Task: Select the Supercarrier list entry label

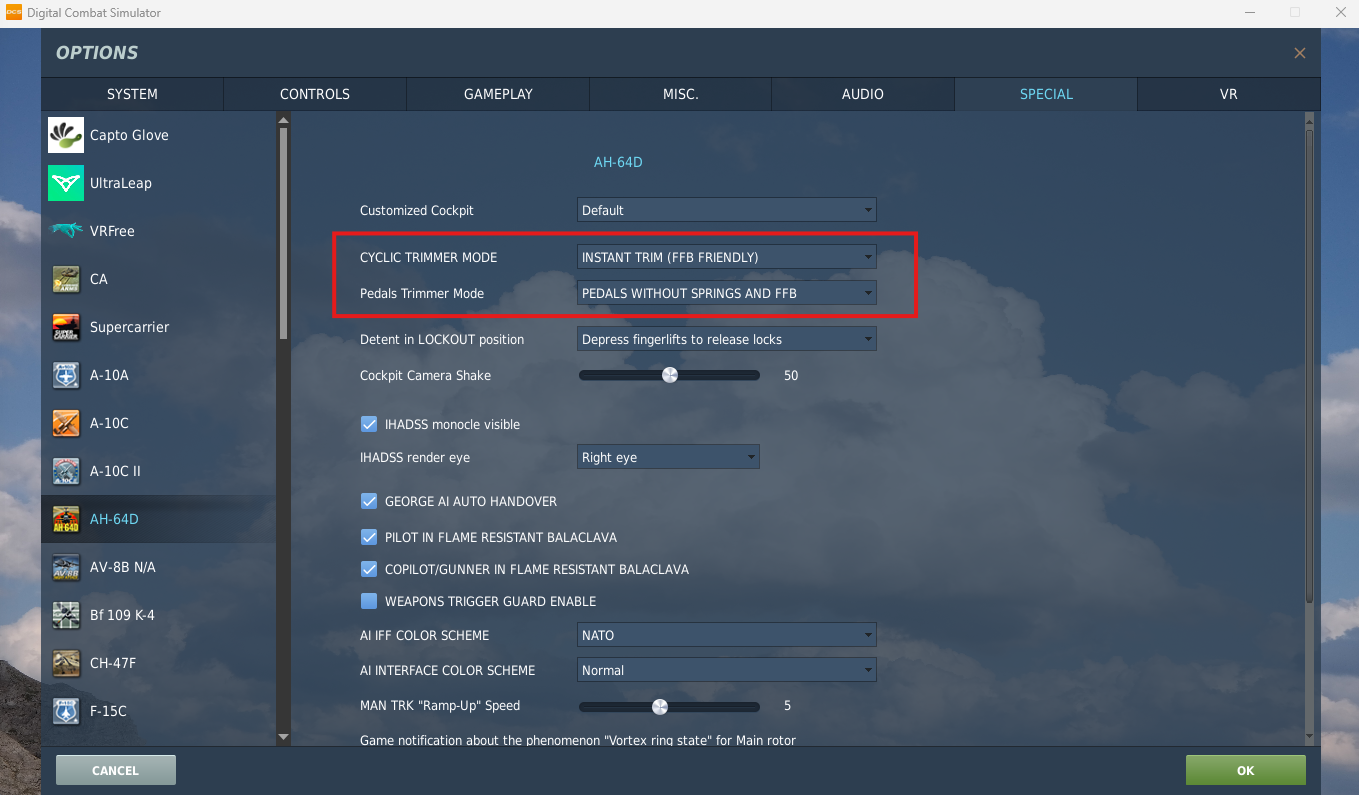Action: [130, 327]
